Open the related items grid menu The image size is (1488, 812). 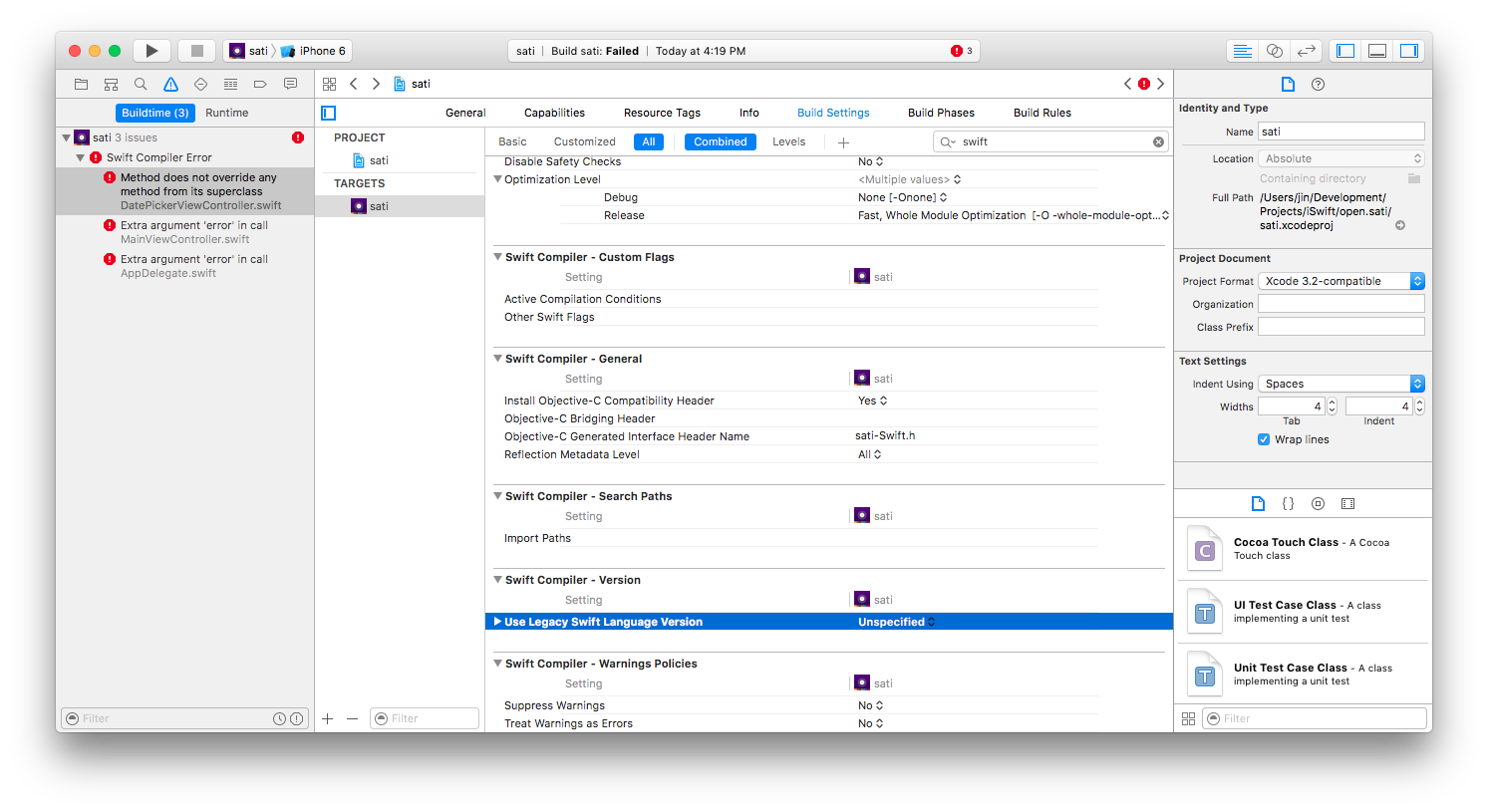pos(330,84)
